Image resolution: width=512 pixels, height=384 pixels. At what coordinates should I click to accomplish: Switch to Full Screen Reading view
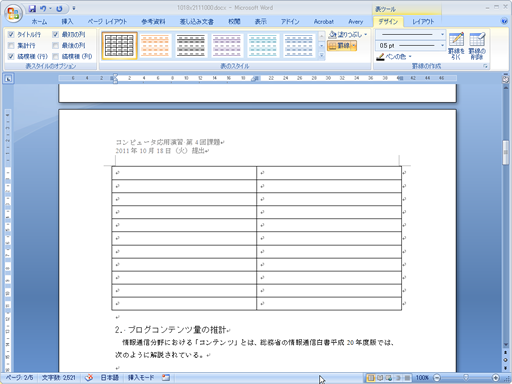pos(380,378)
